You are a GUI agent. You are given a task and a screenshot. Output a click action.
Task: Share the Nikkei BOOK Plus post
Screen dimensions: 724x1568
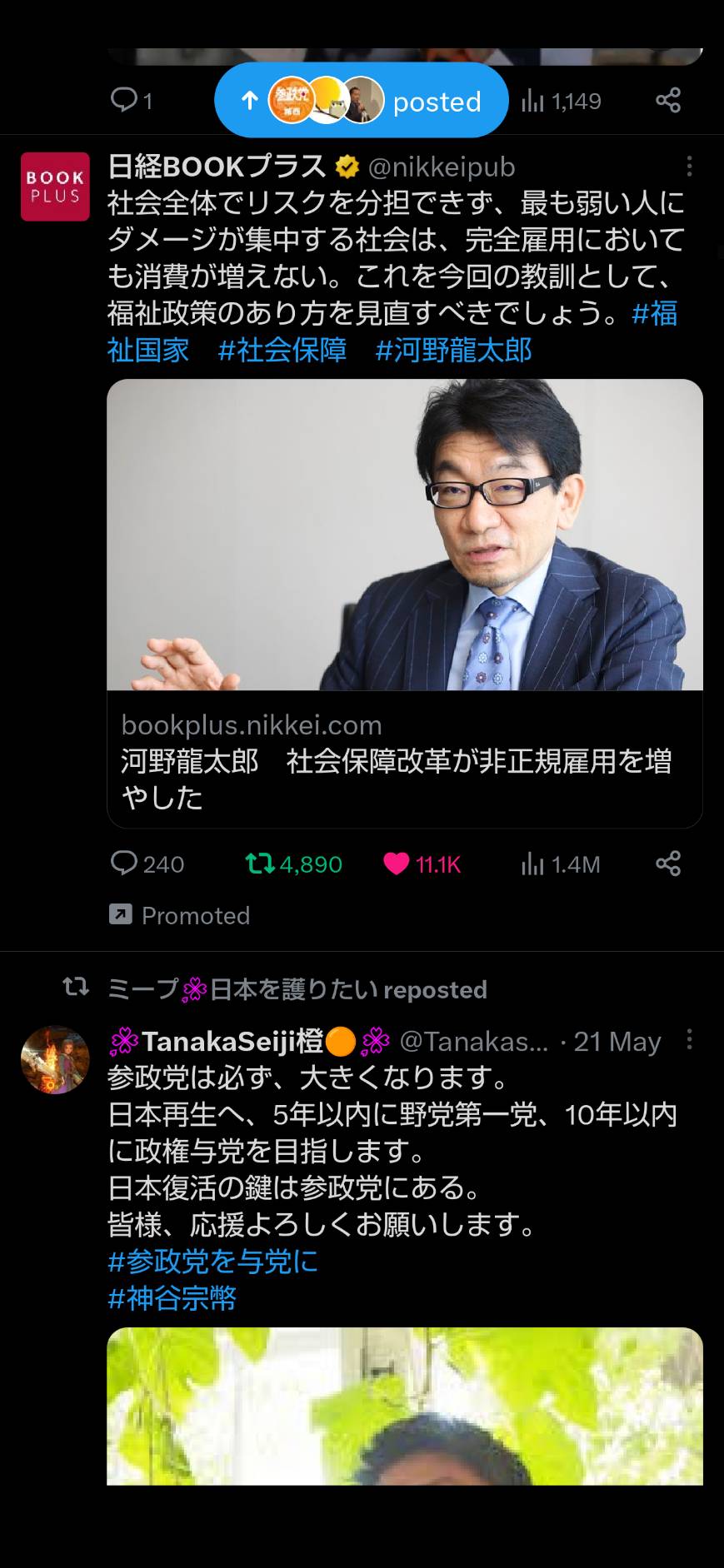tap(668, 864)
